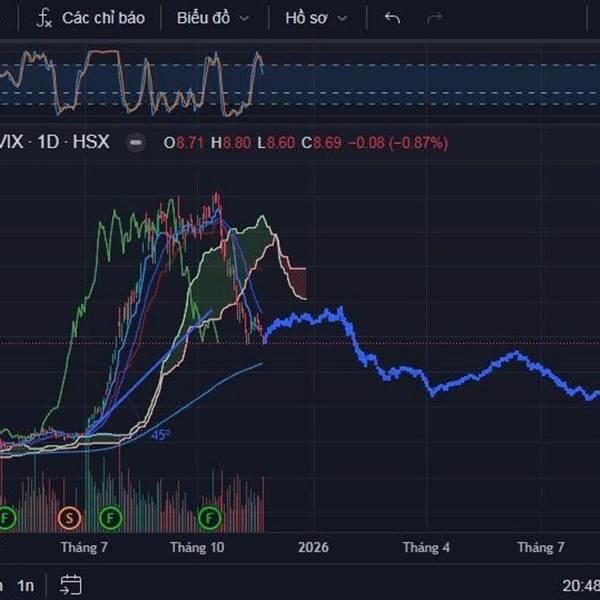Click the 45° angle label on chart

(160, 435)
